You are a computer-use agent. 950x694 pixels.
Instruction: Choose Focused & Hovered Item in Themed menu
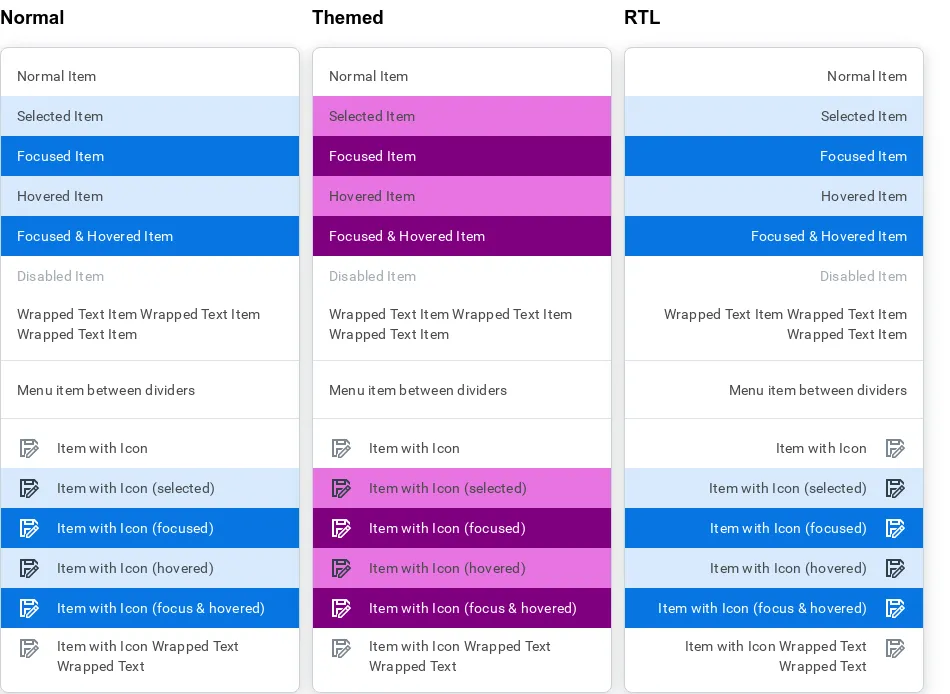coord(462,236)
